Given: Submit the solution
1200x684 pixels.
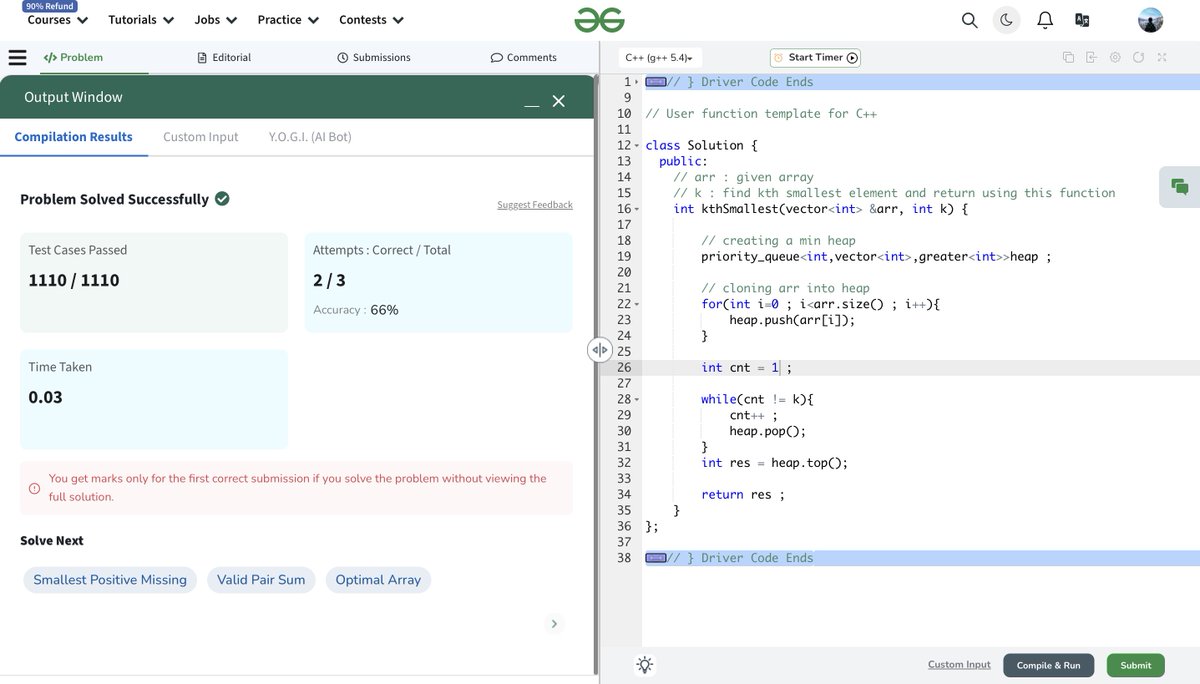Looking at the screenshot, I should tap(1136, 665).
